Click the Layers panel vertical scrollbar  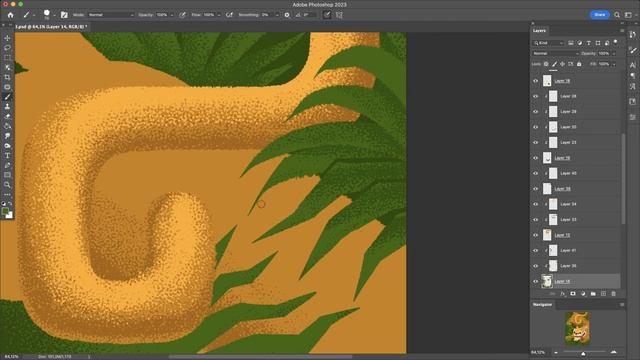click(x=623, y=179)
